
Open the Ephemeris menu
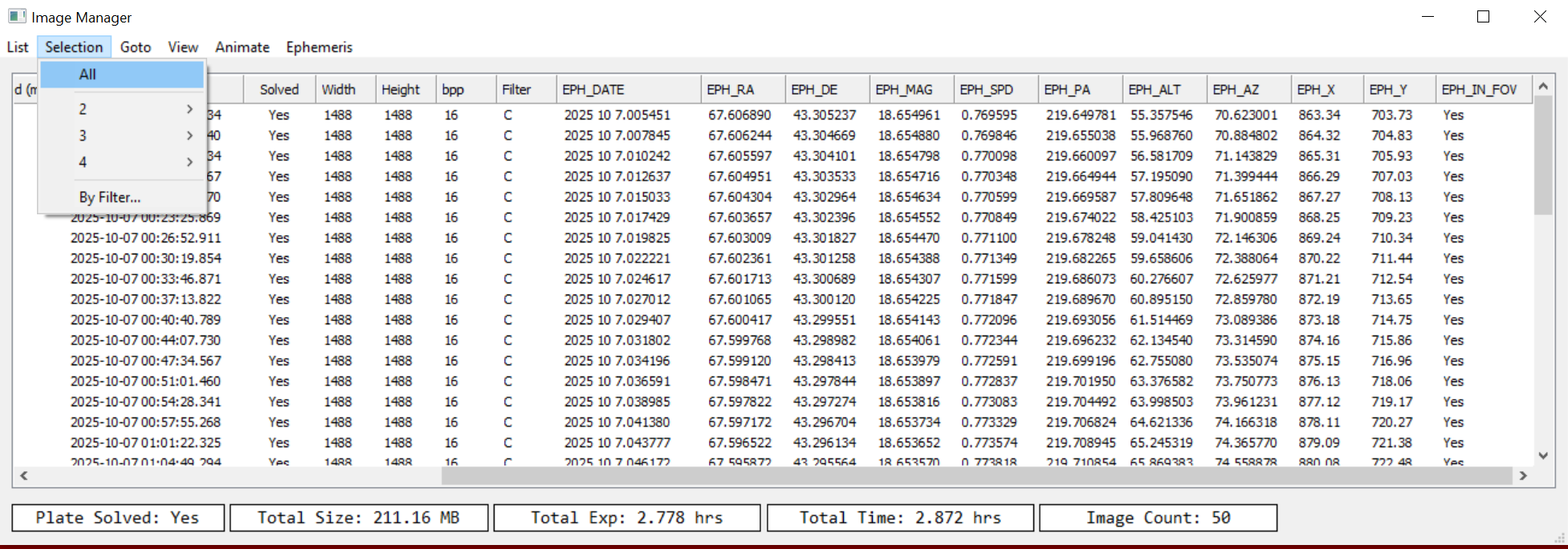[x=319, y=47]
